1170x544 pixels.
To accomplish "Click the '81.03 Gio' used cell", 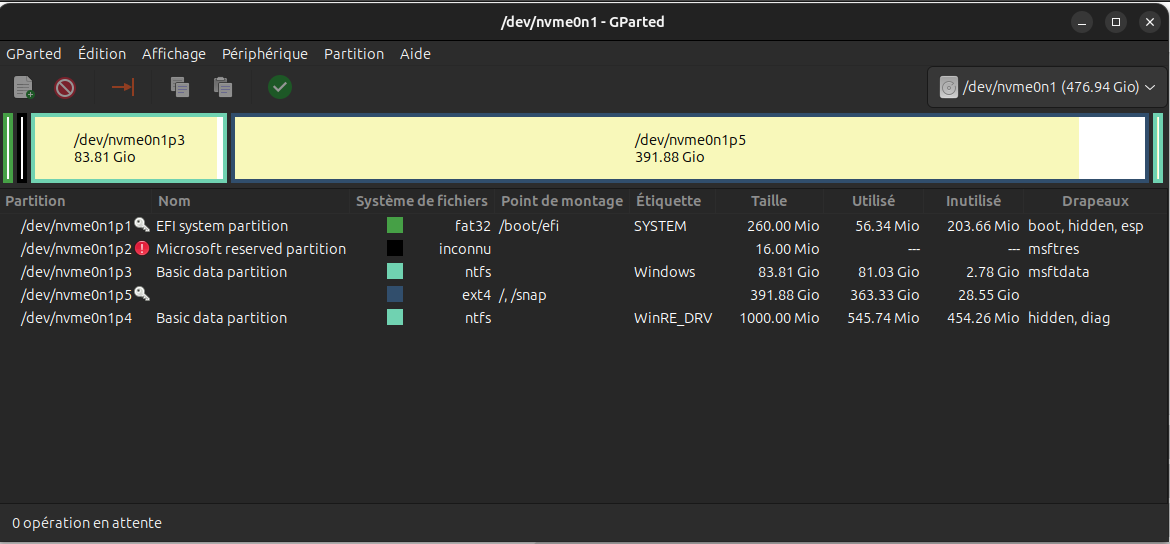I will point(888,272).
